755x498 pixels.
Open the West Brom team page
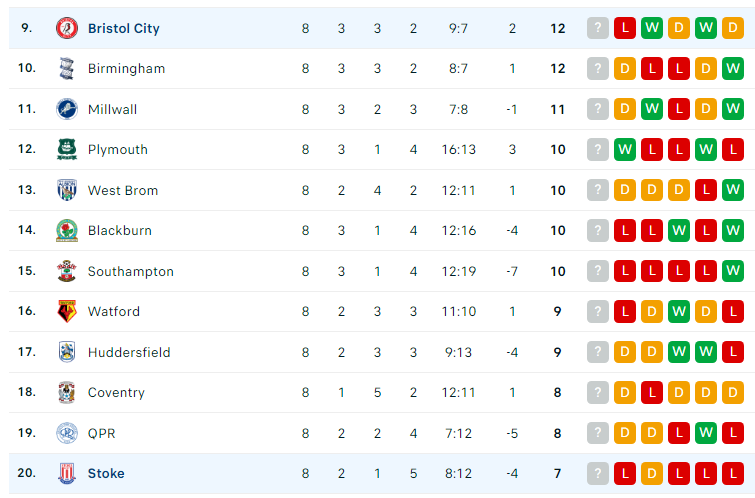click(123, 190)
